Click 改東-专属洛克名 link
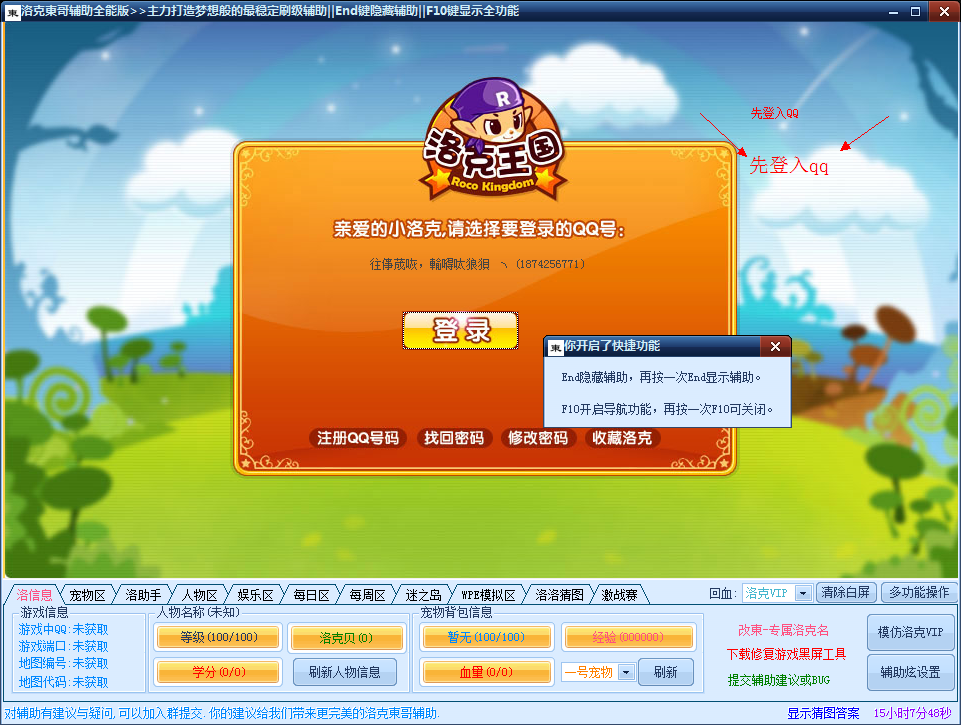The height and width of the screenshot is (725, 961). click(x=783, y=630)
